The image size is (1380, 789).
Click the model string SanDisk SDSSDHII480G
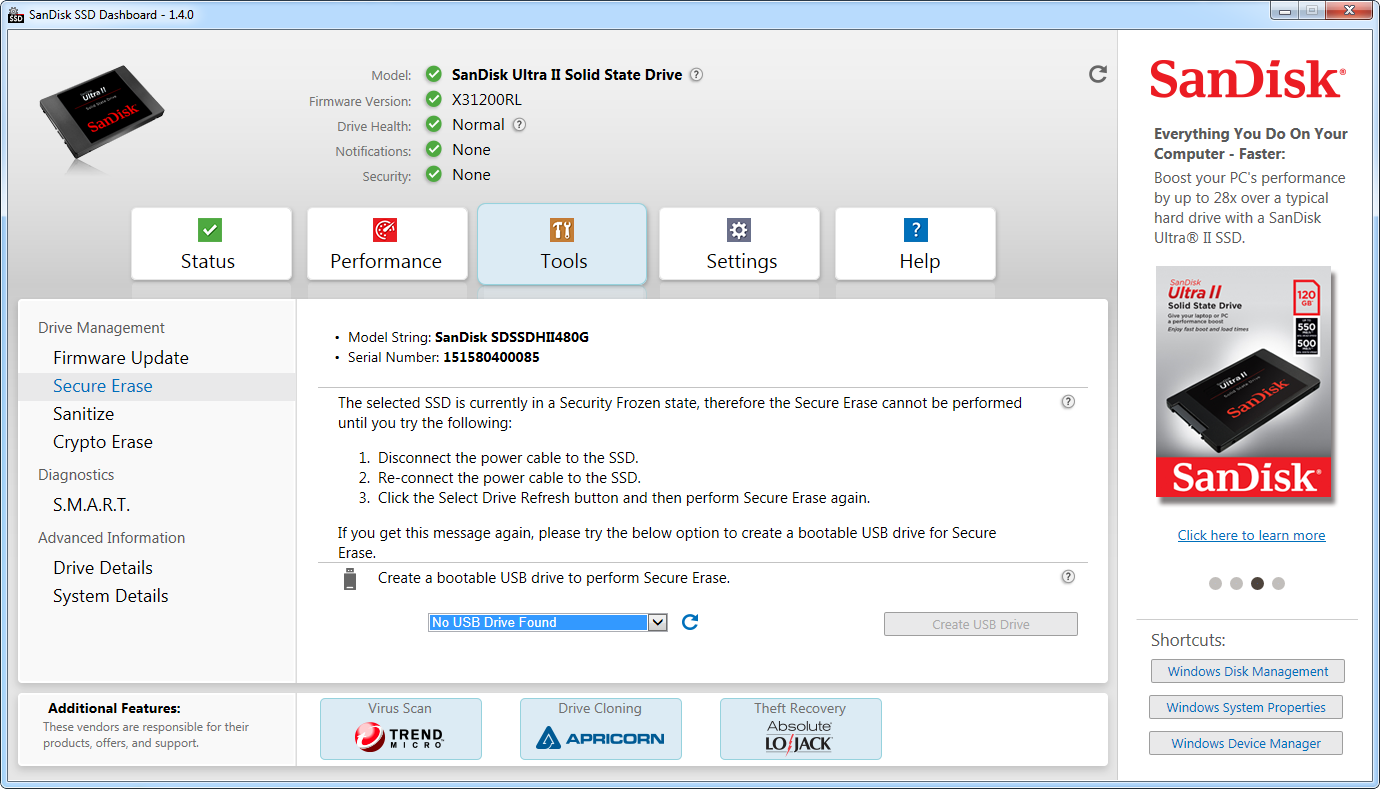point(512,337)
